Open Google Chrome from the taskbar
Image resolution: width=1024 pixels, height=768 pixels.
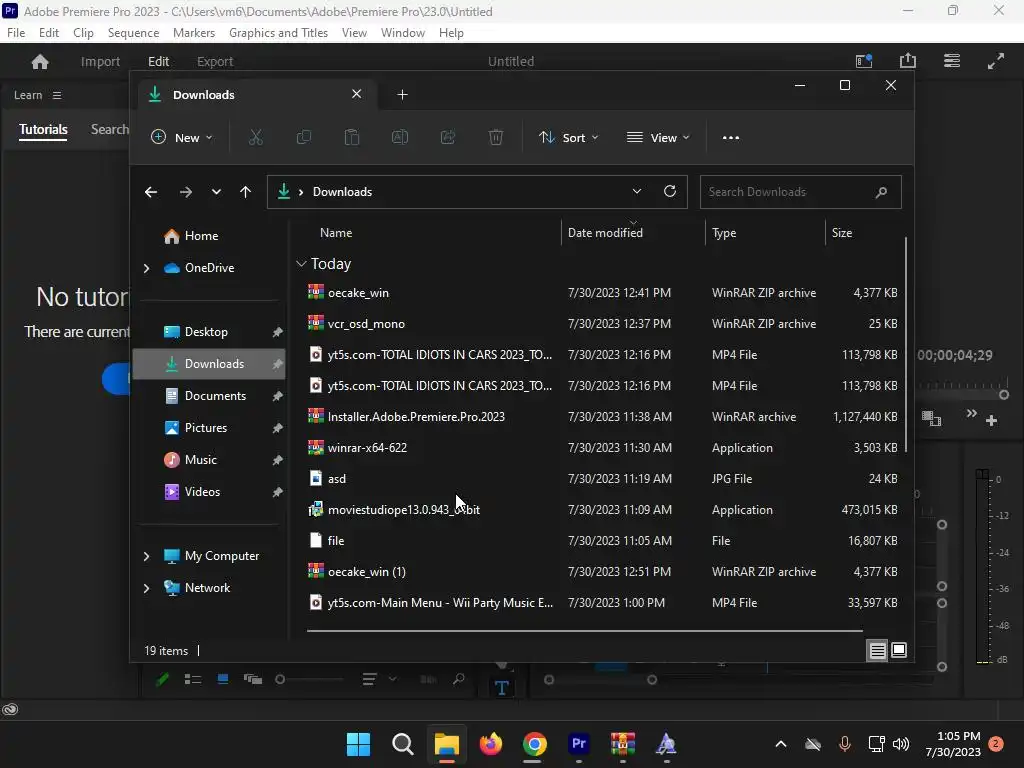[x=534, y=744]
